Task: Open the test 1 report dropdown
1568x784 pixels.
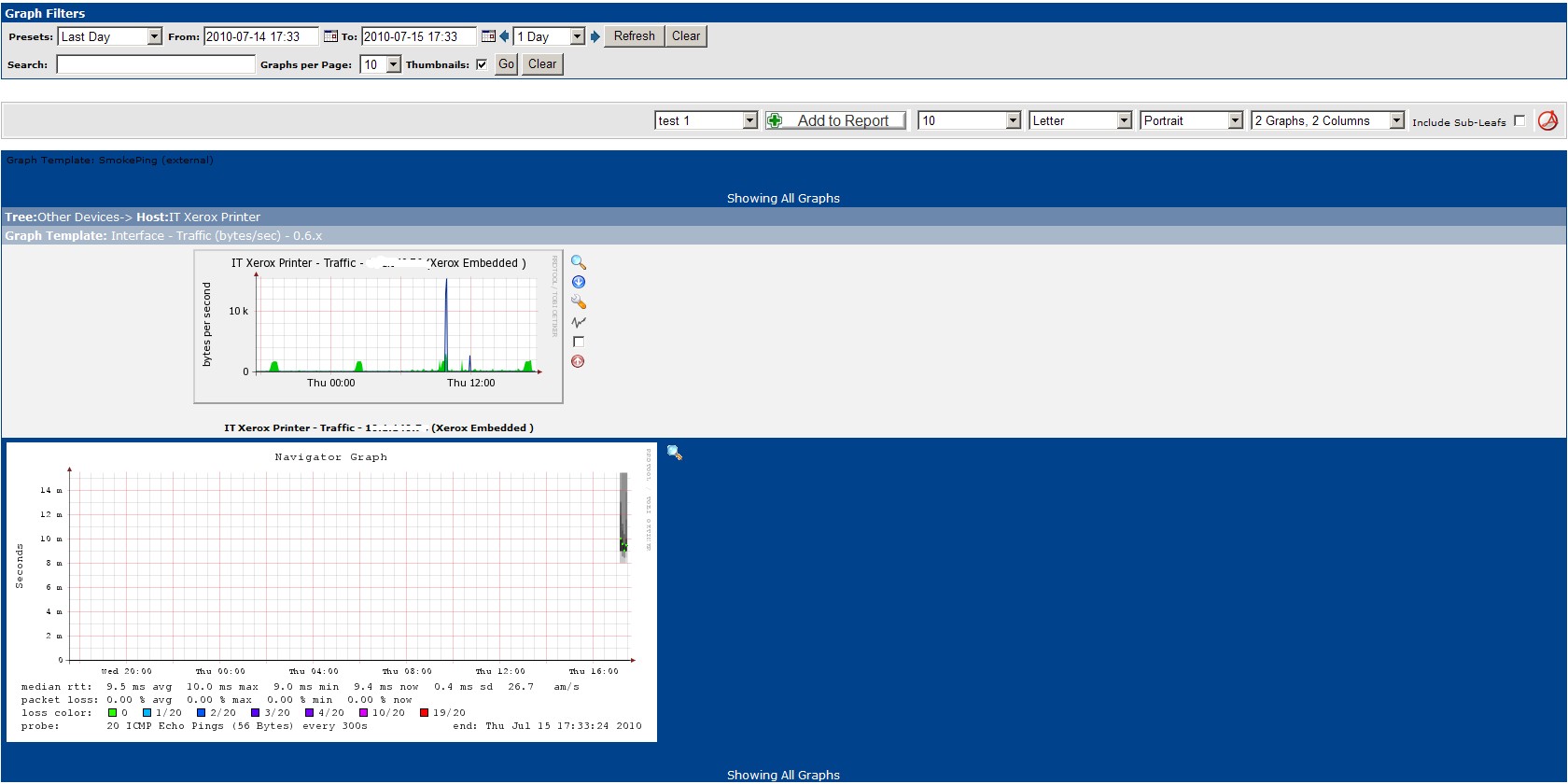Action: point(707,120)
